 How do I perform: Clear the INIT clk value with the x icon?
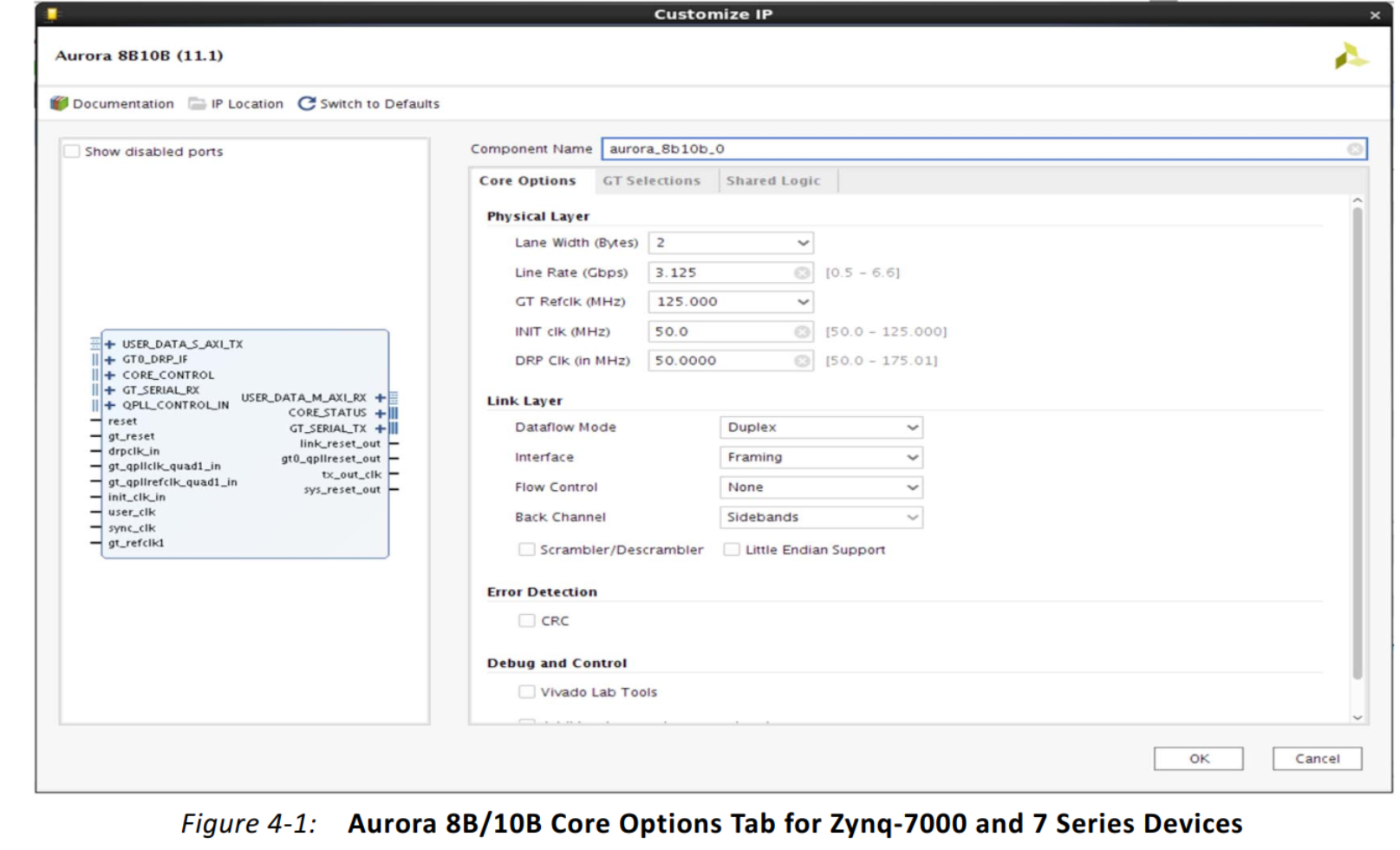pyautogui.click(x=802, y=330)
